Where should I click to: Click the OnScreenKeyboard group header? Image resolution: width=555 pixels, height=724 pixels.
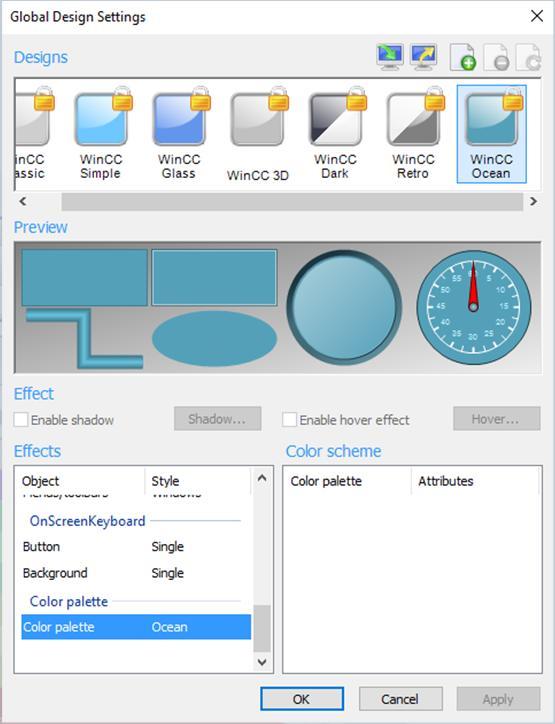tap(88, 521)
